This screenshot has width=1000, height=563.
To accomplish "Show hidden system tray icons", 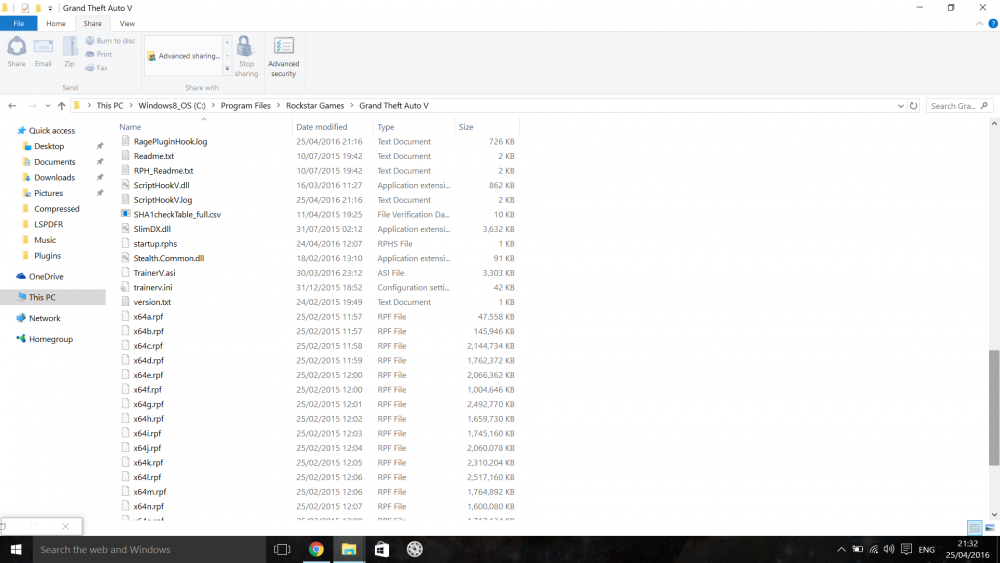I will click(841, 549).
